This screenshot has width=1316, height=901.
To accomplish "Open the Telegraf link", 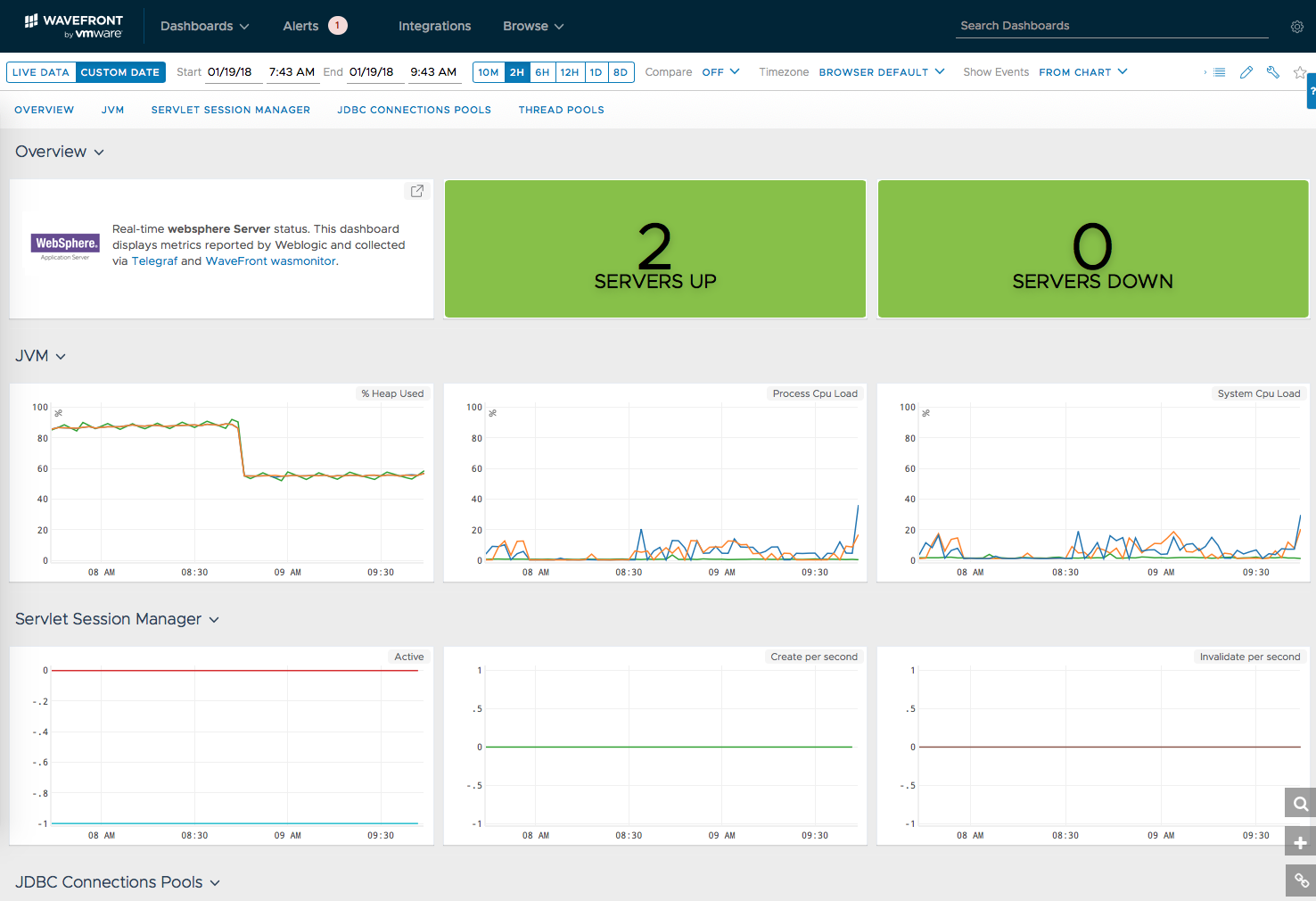I will (154, 261).
